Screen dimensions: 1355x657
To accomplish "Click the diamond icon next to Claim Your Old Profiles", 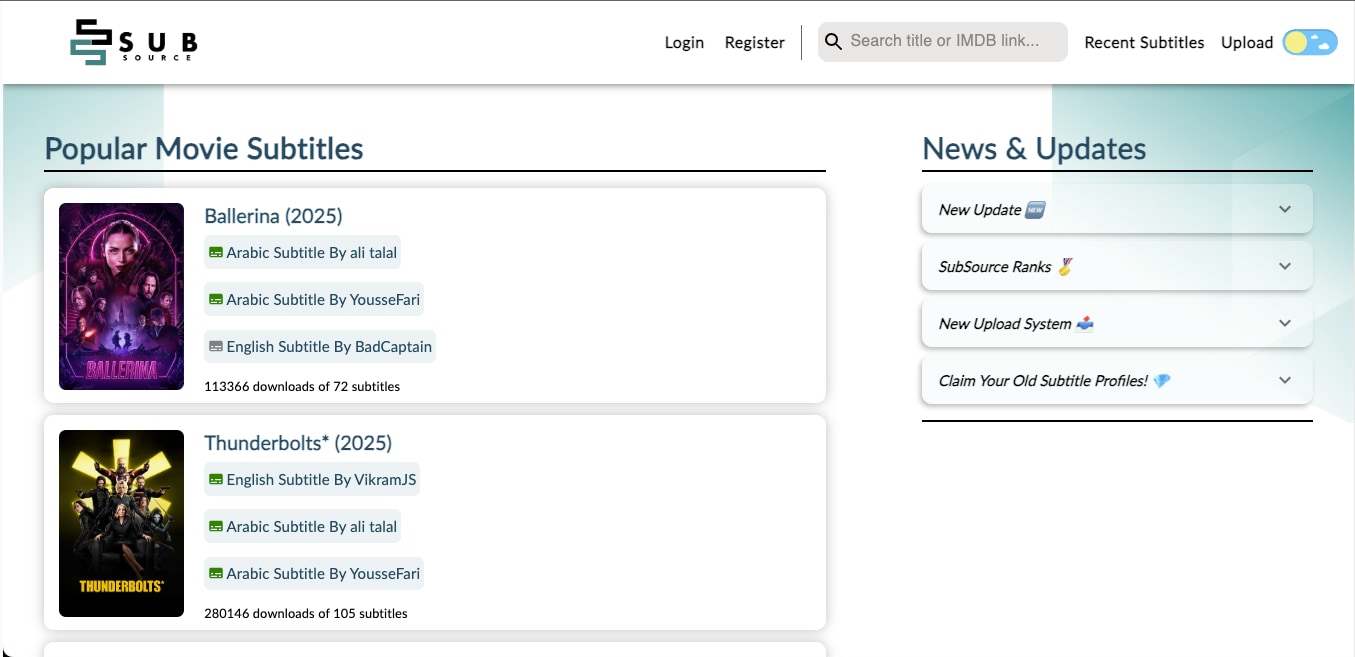I will point(1161,380).
